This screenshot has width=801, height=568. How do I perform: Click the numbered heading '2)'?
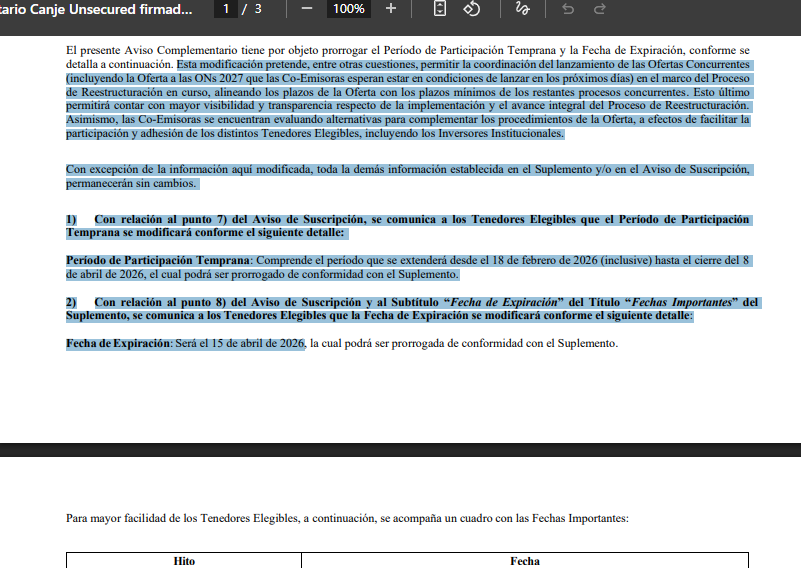[x=71, y=302]
